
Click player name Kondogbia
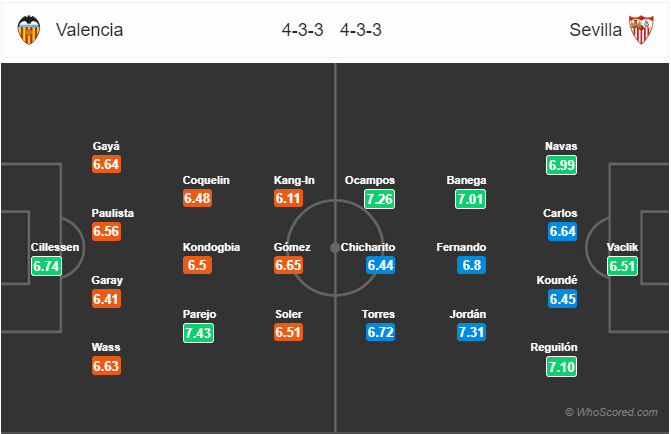(x=211, y=247)
